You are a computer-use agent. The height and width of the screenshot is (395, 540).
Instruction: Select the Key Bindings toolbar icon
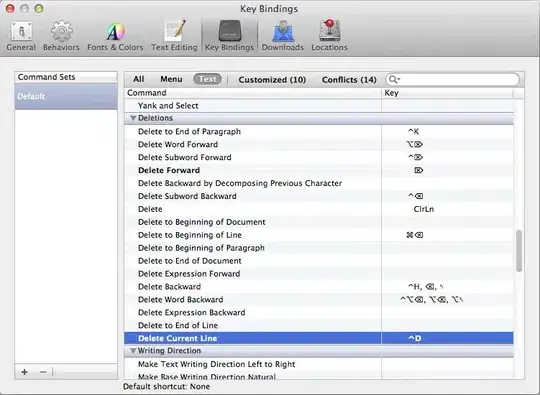pyautogui.click(x=229, y=36)
